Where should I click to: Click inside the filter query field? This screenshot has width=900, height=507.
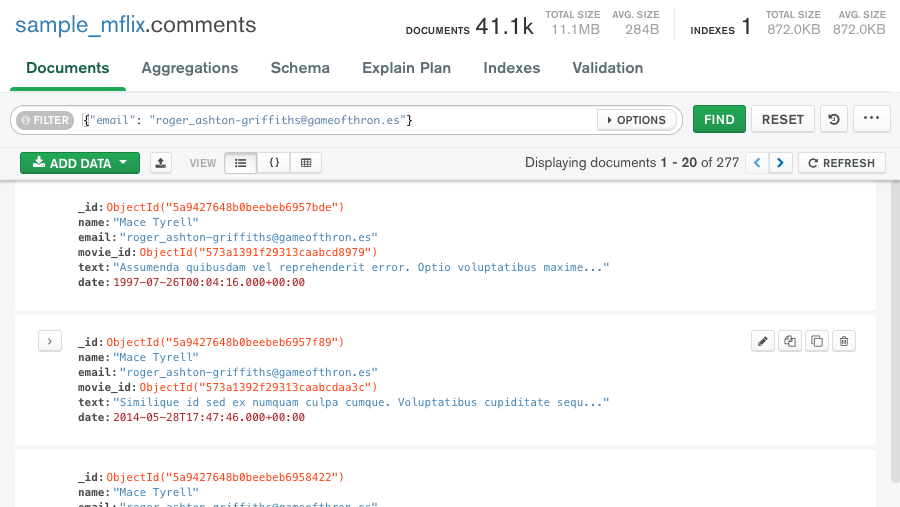(x=340, y=120)
